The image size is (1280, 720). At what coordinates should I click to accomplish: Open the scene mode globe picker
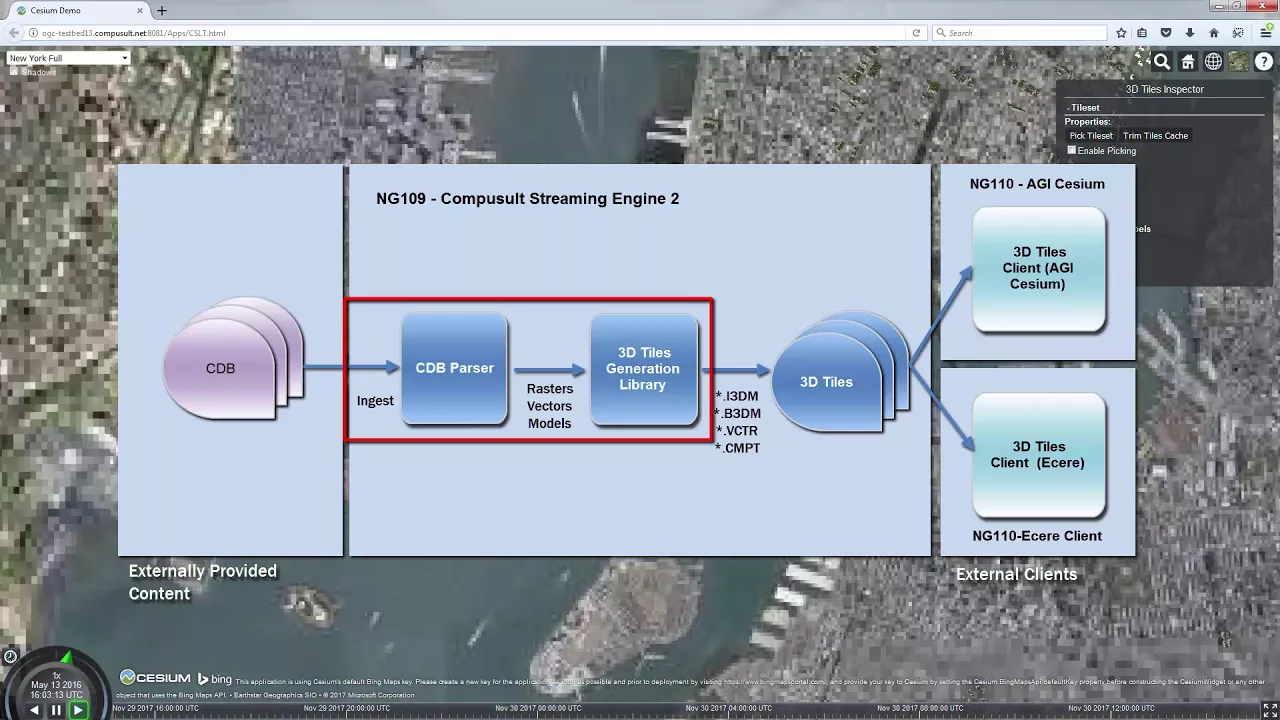coord(1213,62)
